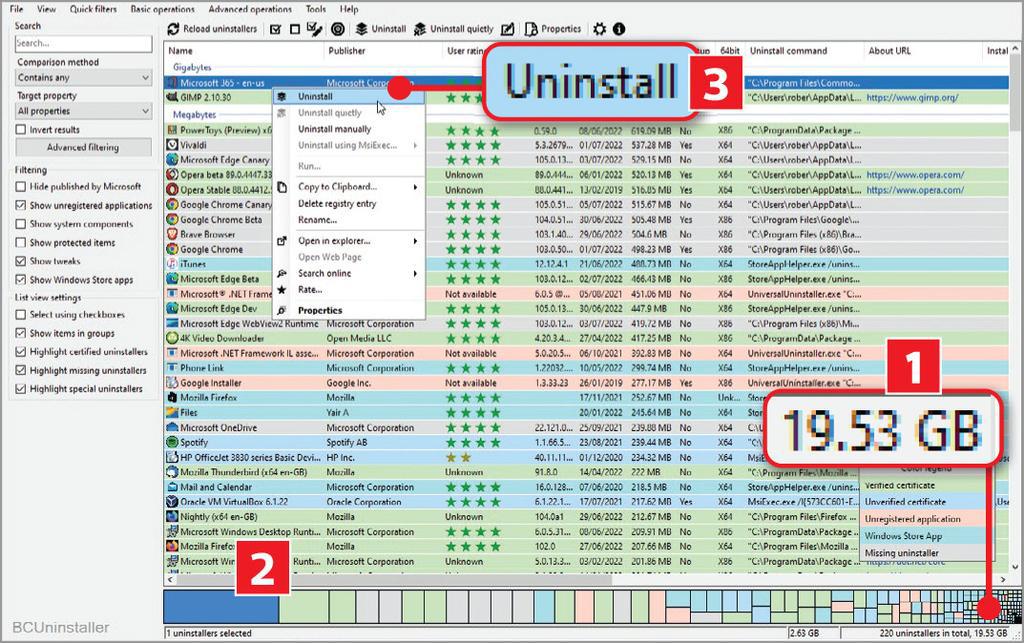Click the deselect-all empty box toolbar icon
This screenshot has width=1024, height=643.
[x=295, y=29]
